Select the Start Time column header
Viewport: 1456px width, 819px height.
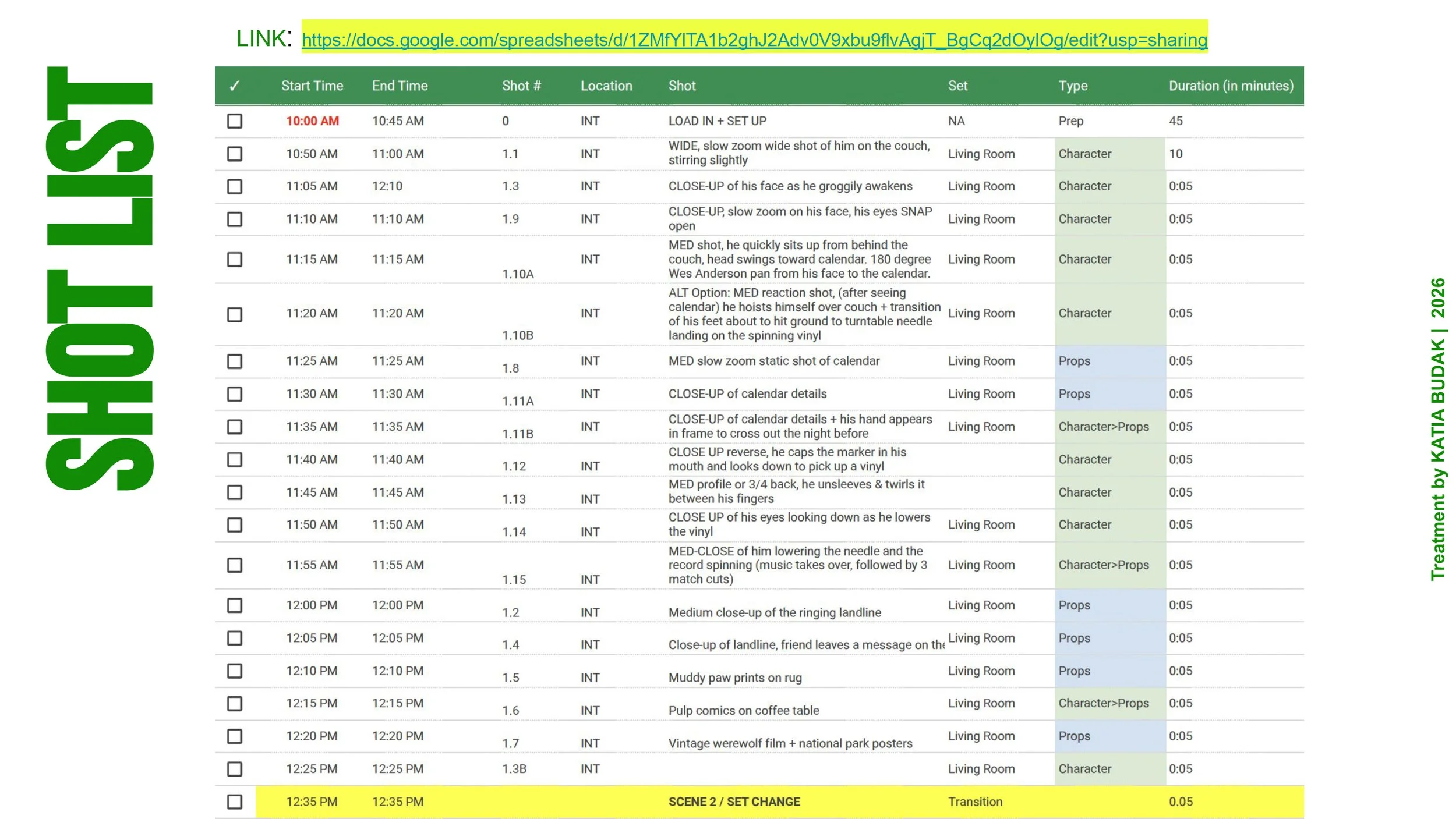click(x=312, y=86)
